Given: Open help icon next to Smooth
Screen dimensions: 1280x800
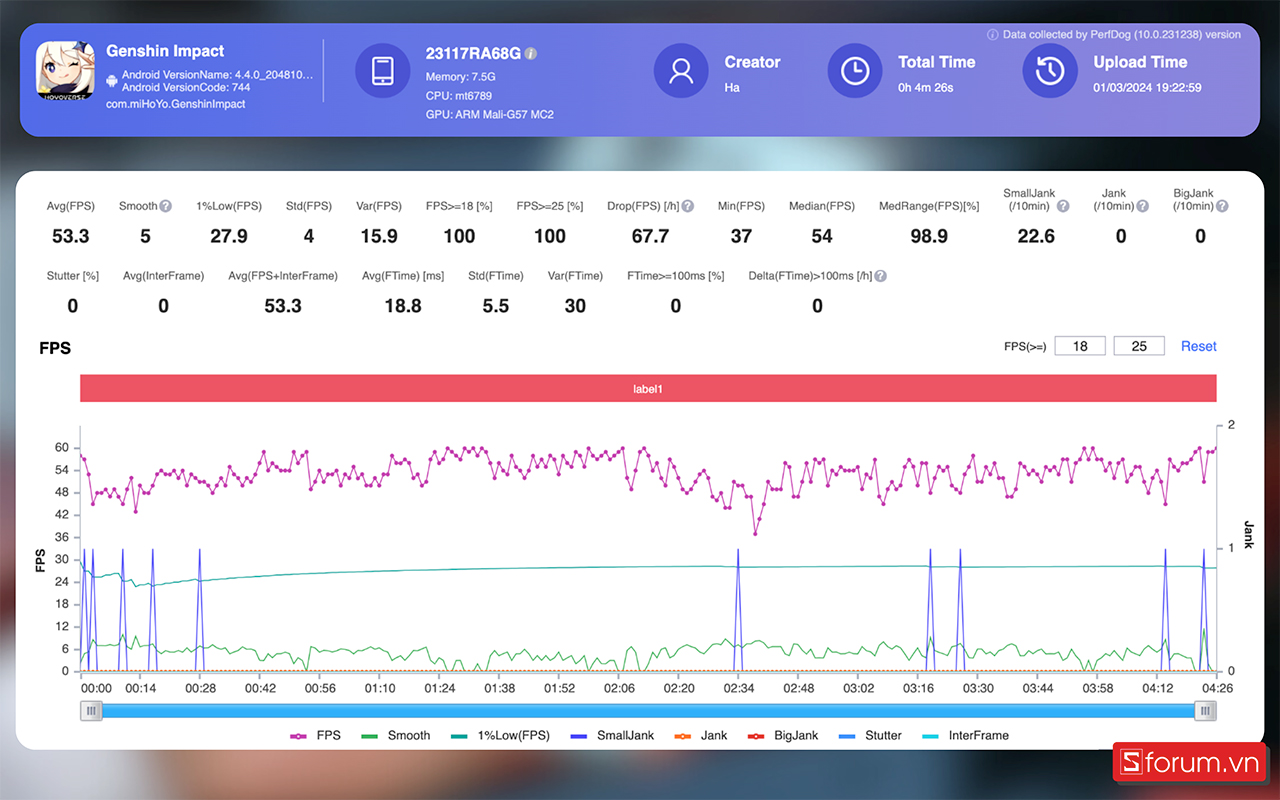Looking at the screenshot, I should coord(166,206).
